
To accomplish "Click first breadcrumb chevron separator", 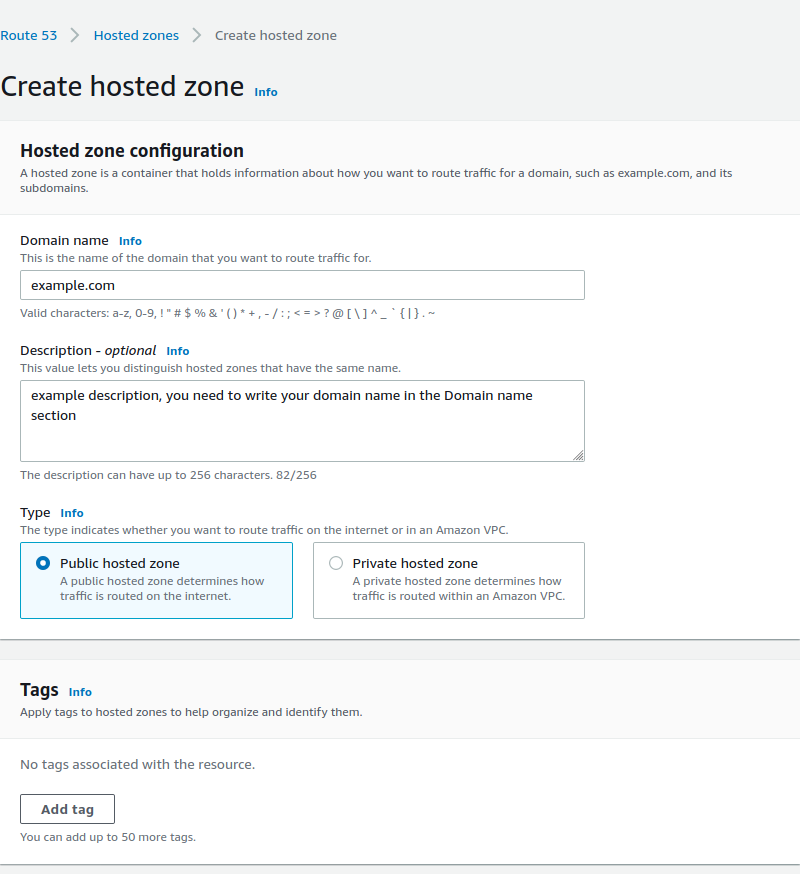I will (x=75, y=36).
